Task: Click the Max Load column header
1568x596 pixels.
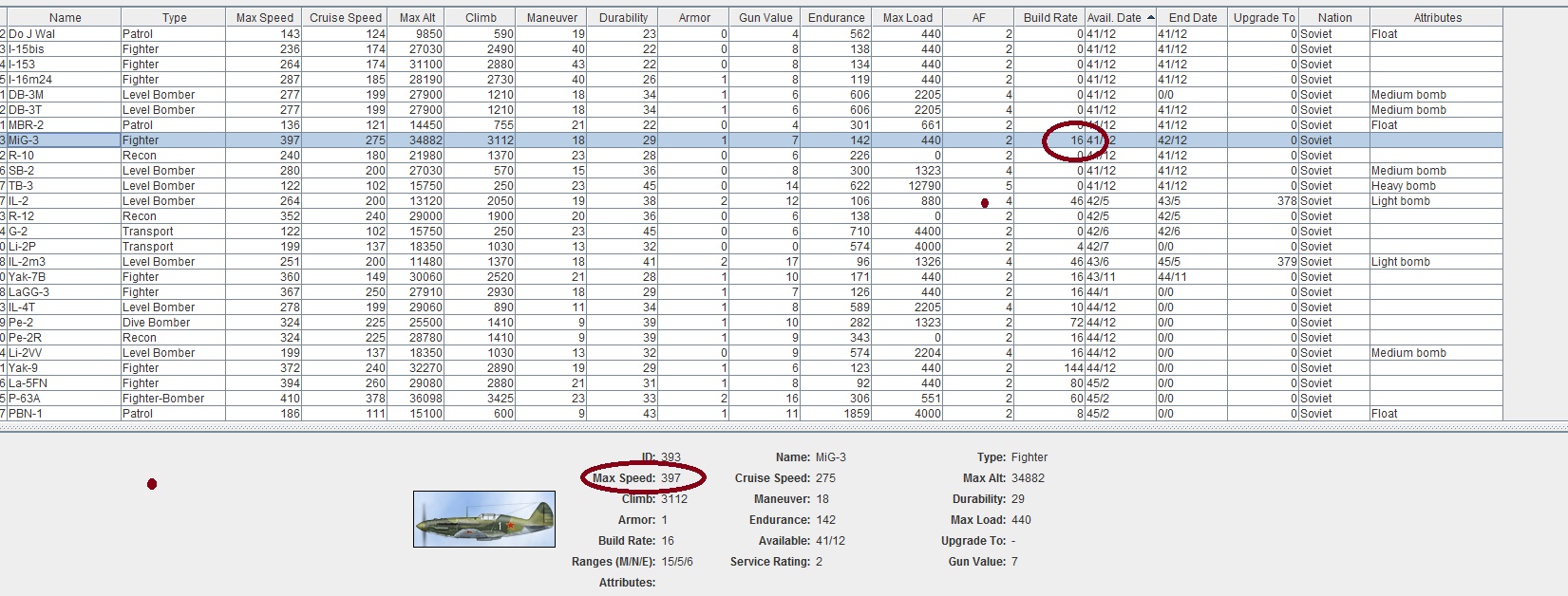Action: (x=908, y=17)
